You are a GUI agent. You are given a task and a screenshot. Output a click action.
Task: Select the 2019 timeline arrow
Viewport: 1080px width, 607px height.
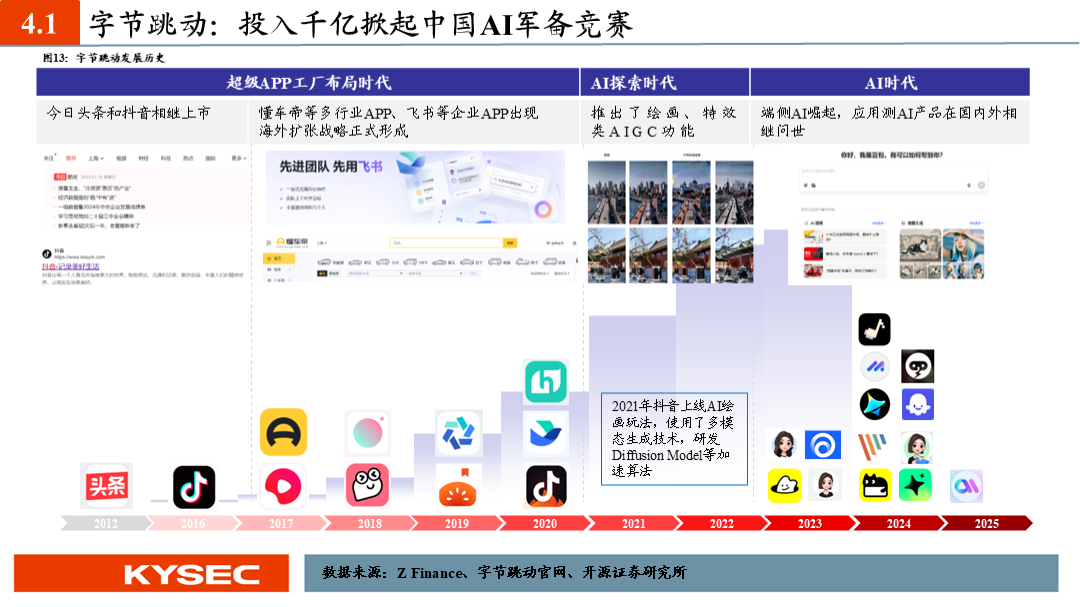point(457,524)
